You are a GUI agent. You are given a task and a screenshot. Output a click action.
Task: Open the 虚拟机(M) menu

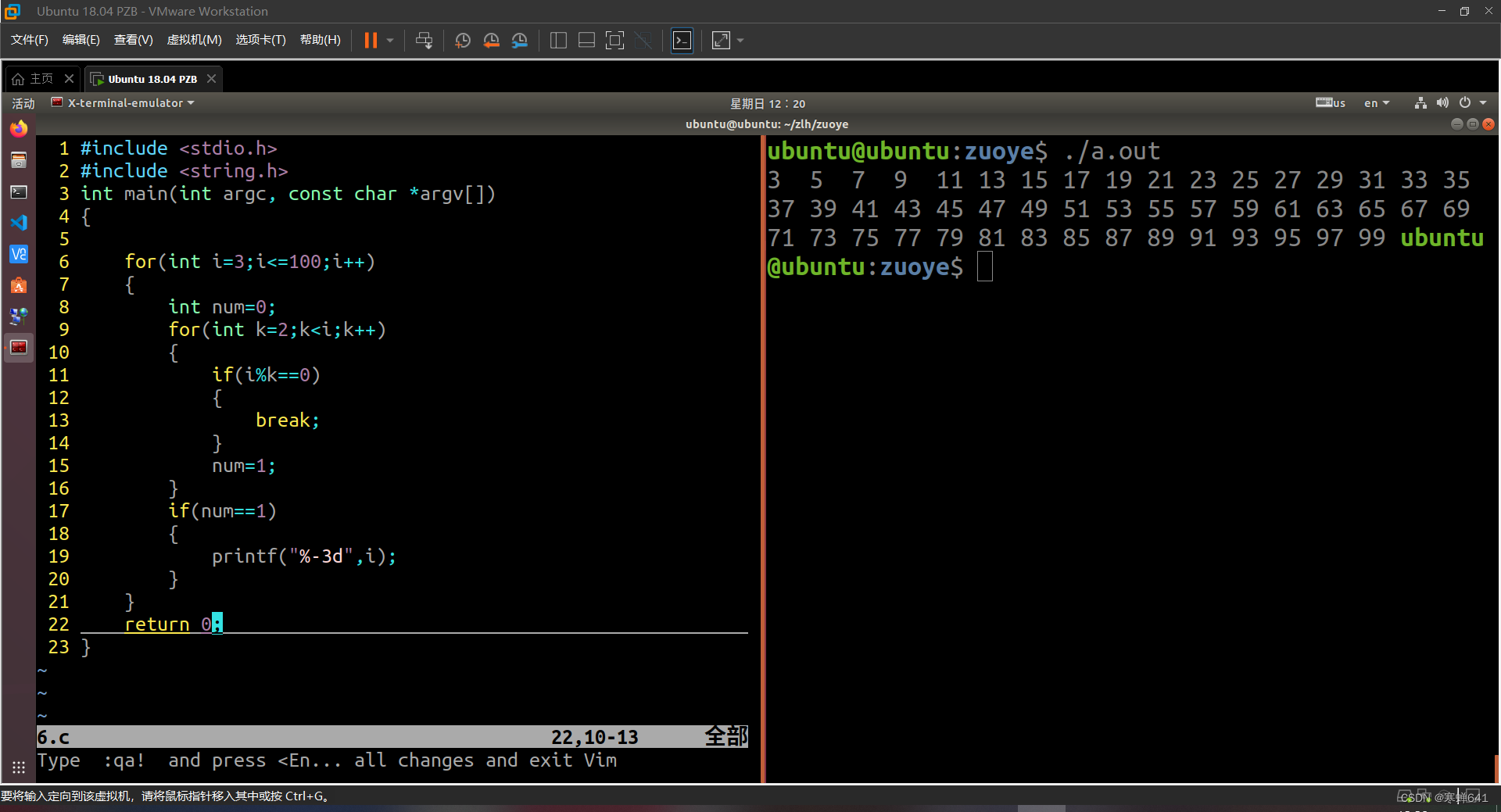[x=195, y=40]
